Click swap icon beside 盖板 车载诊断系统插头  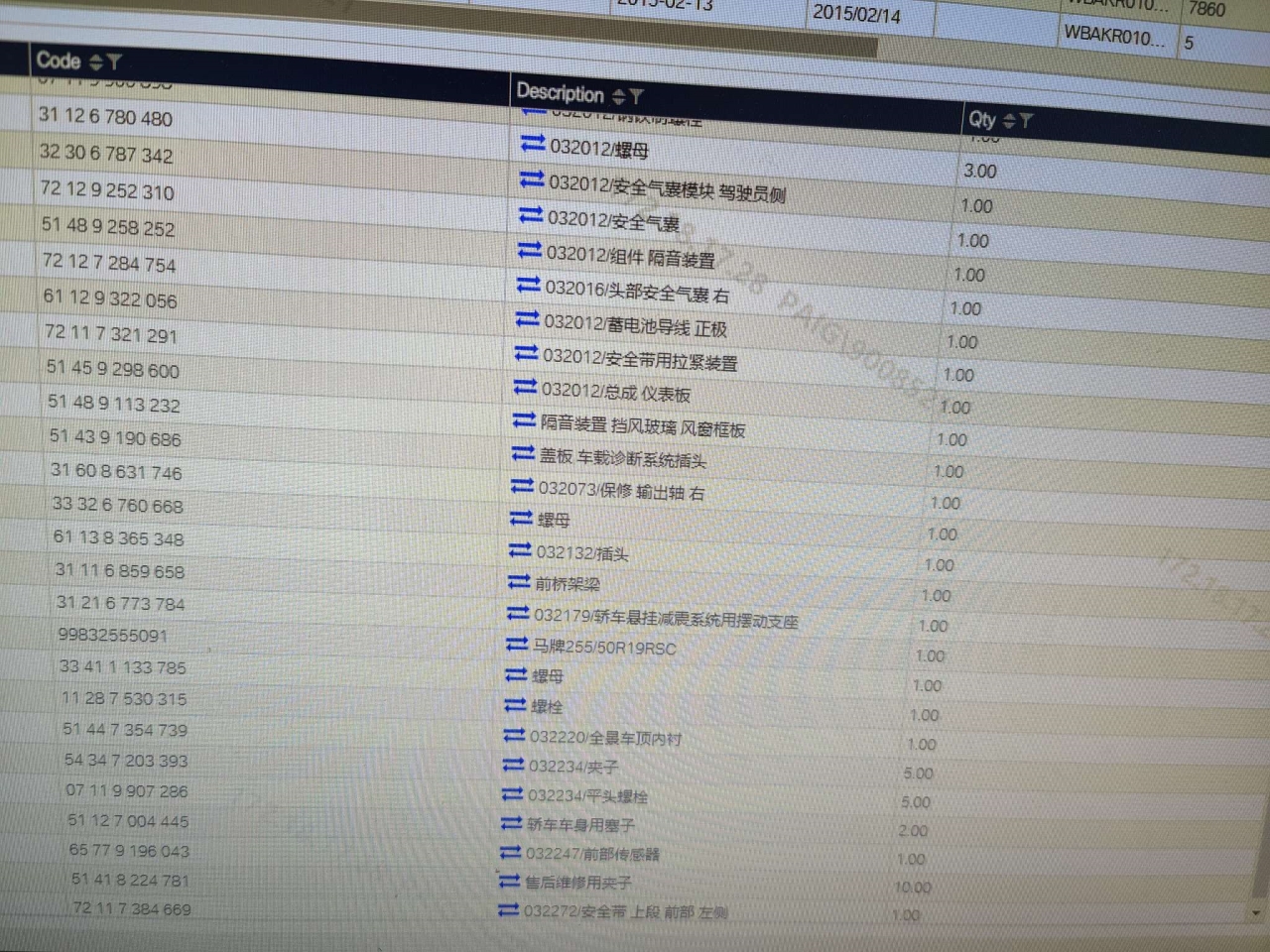click(x=524, y=453)
